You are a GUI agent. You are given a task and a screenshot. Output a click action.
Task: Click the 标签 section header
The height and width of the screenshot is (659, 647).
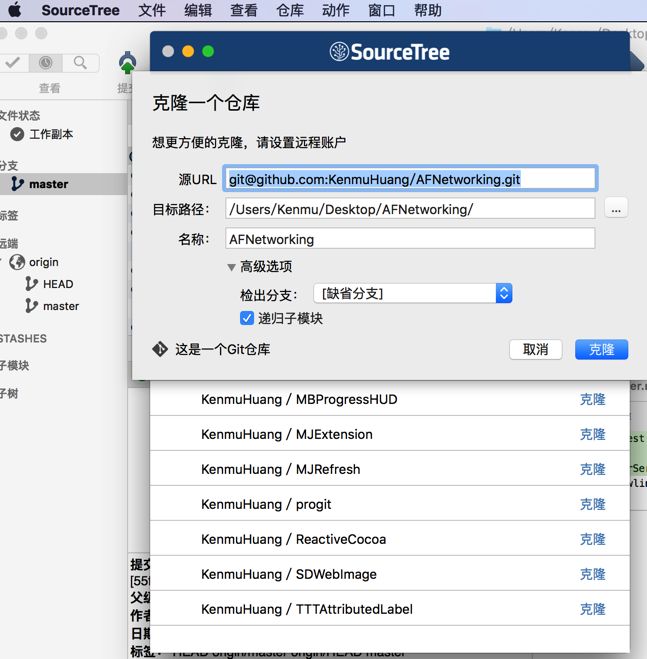[9, 216]
